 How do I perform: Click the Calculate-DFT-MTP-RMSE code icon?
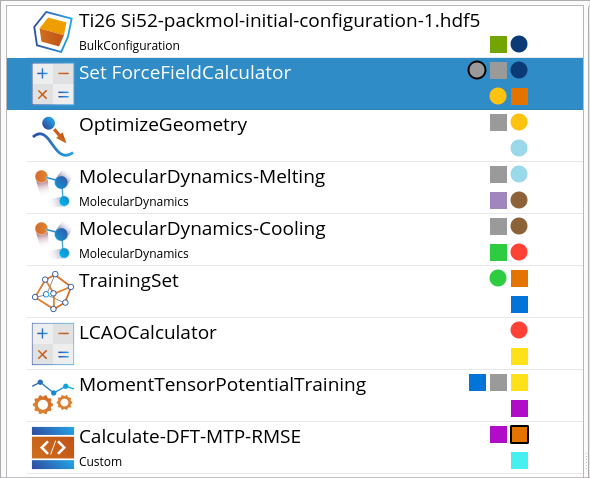53,448
